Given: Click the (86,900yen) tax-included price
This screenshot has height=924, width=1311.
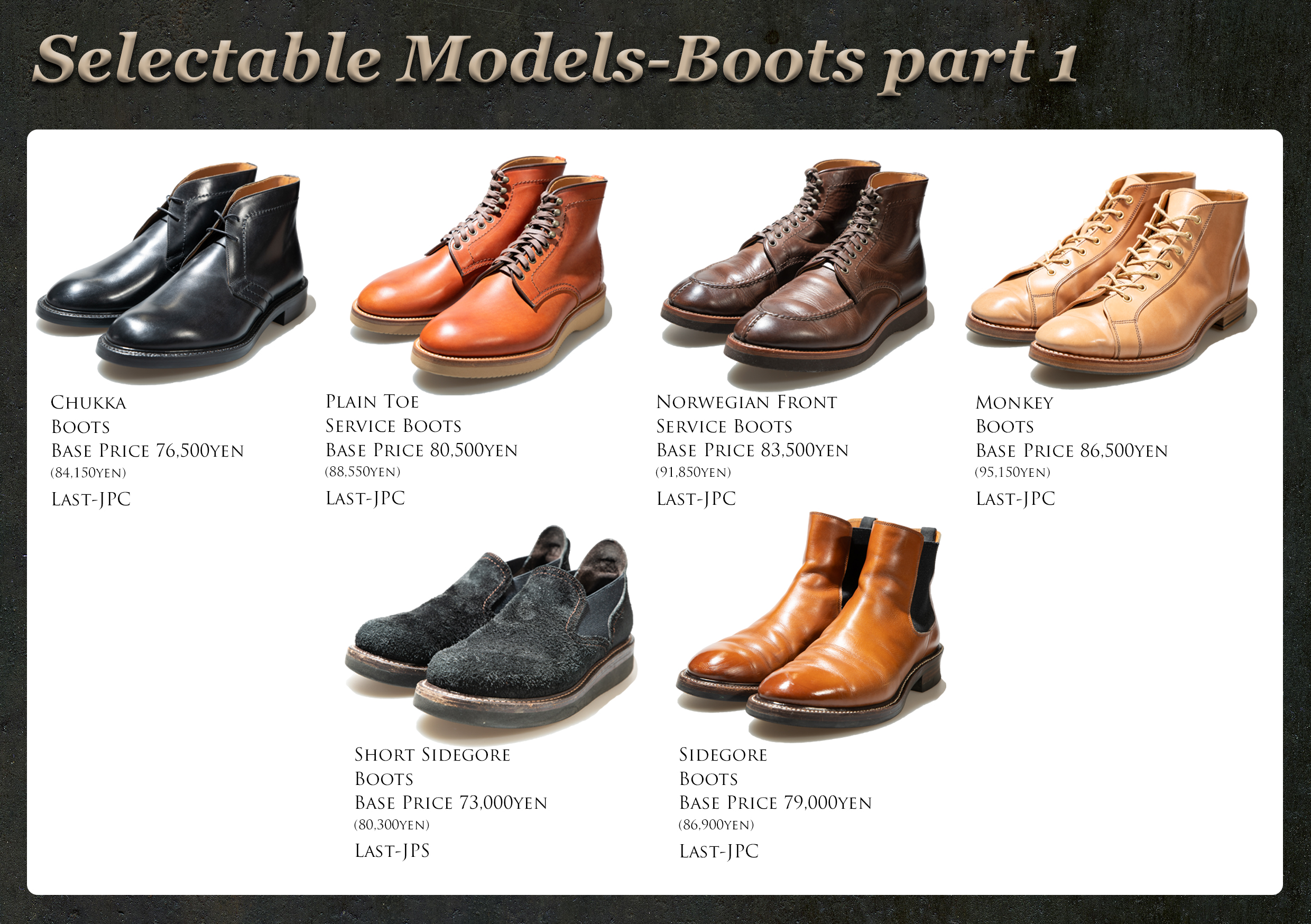Looking at the screenshot, I should pyautogui.click(x=717, y=825).
